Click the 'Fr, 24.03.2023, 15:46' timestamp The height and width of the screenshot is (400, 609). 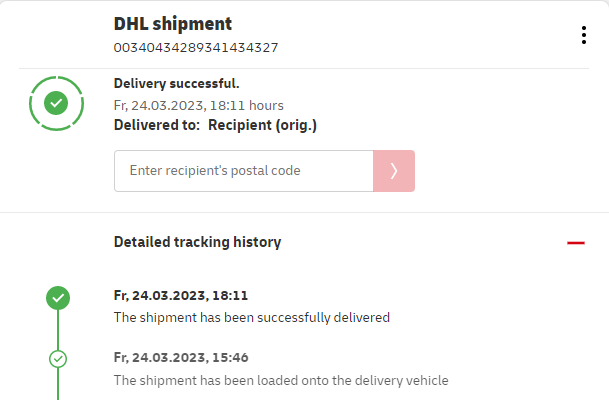pos(181,357)
